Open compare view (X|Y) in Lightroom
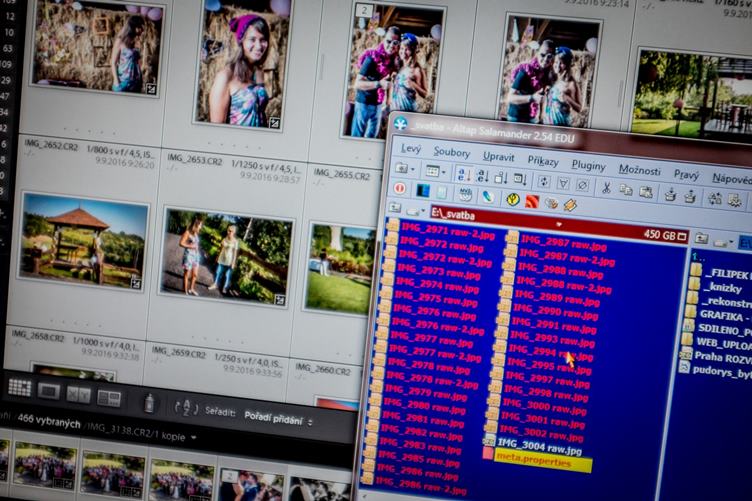Viewport: 752px width, 501px height. pyautogui.click(x=79, y=395)
